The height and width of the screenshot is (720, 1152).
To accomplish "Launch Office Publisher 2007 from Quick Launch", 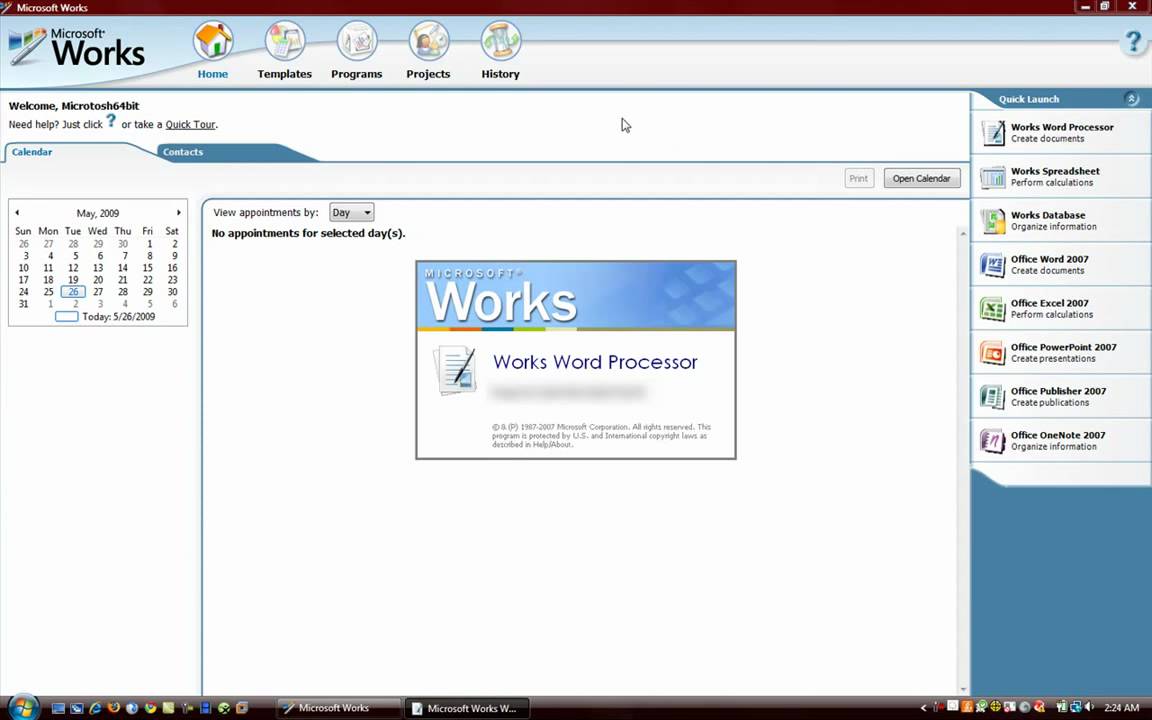I will click(1061, 397).
